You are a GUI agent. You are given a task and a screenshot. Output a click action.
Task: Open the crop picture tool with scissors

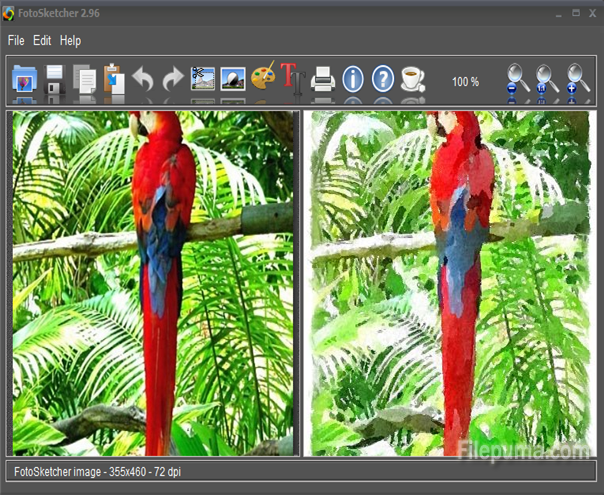[203, 79]
